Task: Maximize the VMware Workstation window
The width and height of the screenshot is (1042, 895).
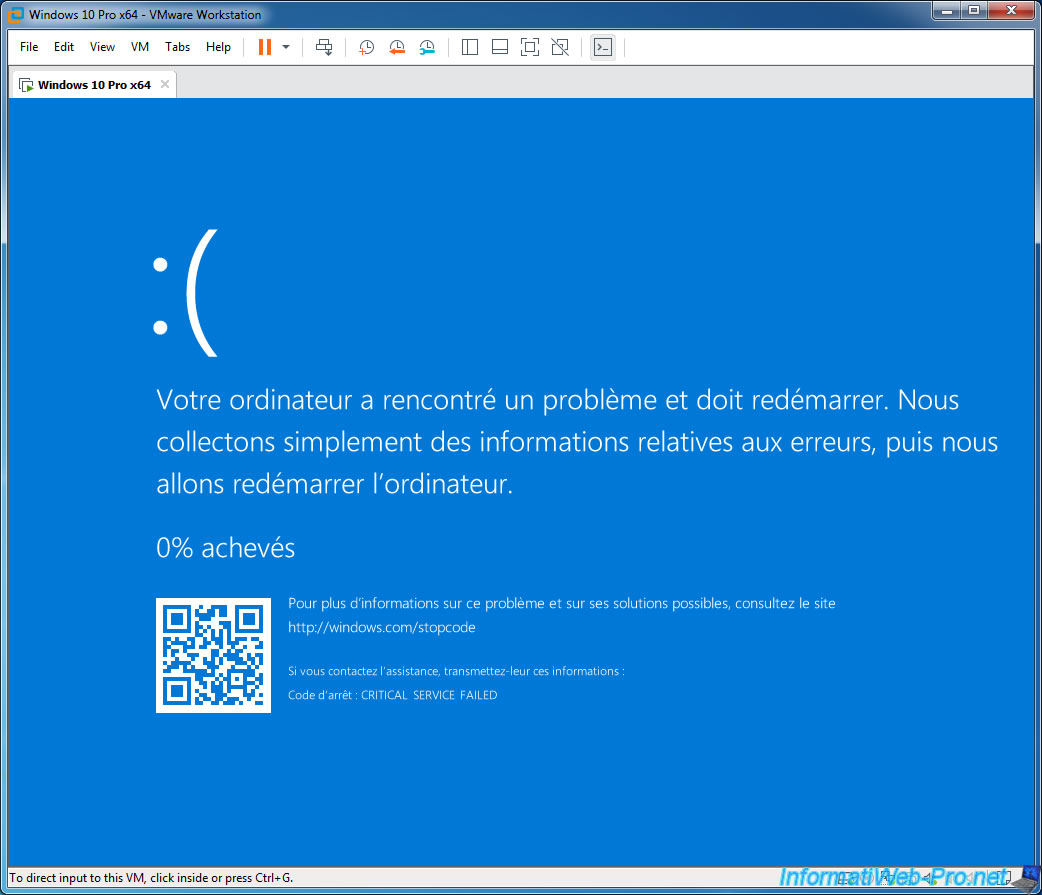Action: (974, 11)
